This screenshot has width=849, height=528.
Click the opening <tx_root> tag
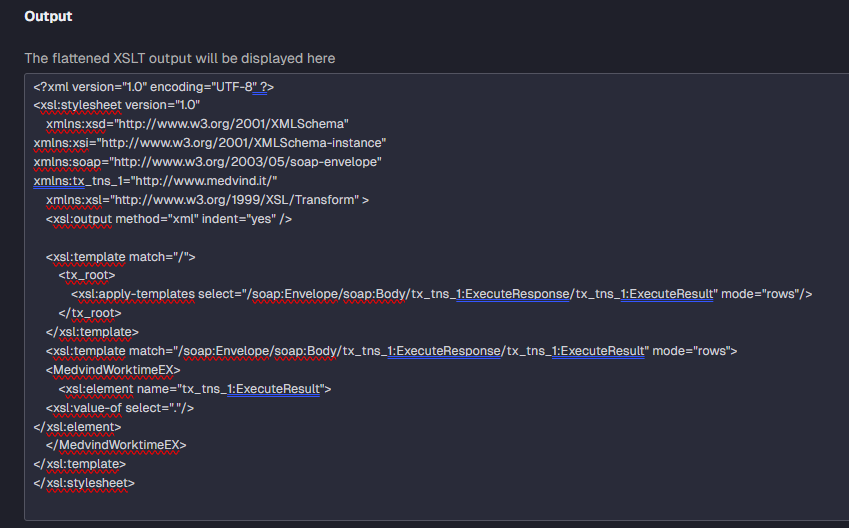87,275
